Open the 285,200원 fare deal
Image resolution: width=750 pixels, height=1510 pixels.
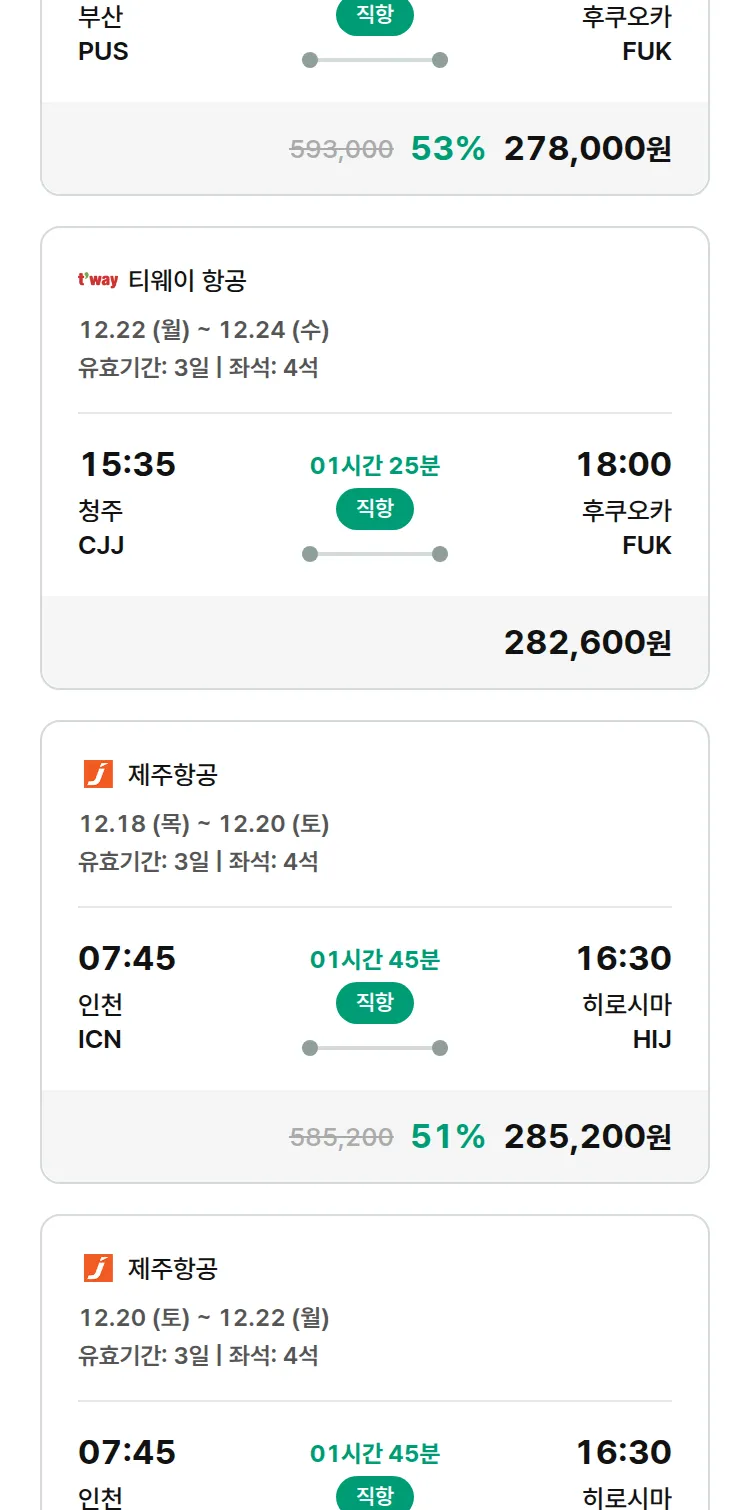[587, 1137]
